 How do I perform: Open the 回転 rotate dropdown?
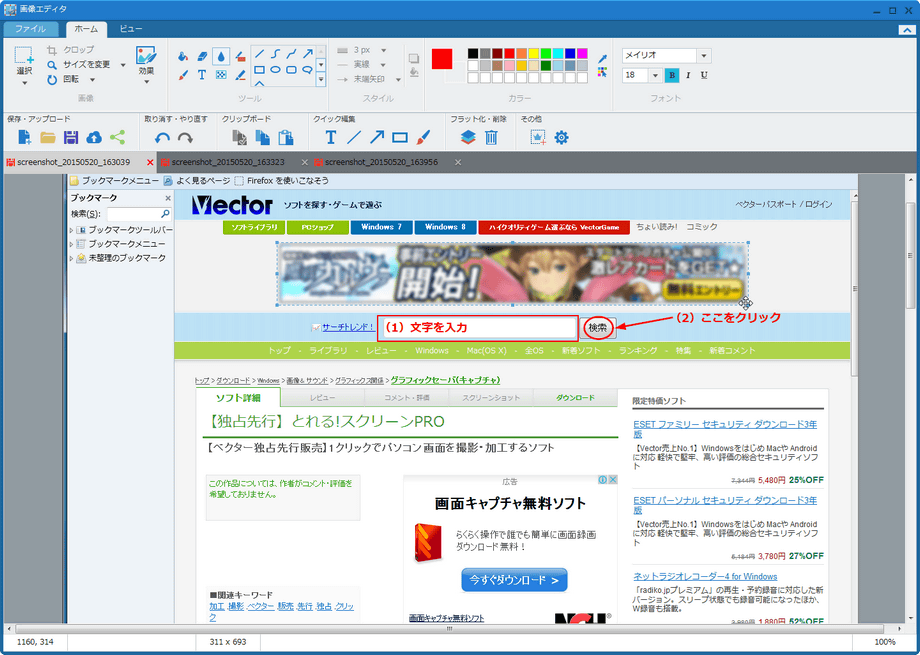coord(92,80)
